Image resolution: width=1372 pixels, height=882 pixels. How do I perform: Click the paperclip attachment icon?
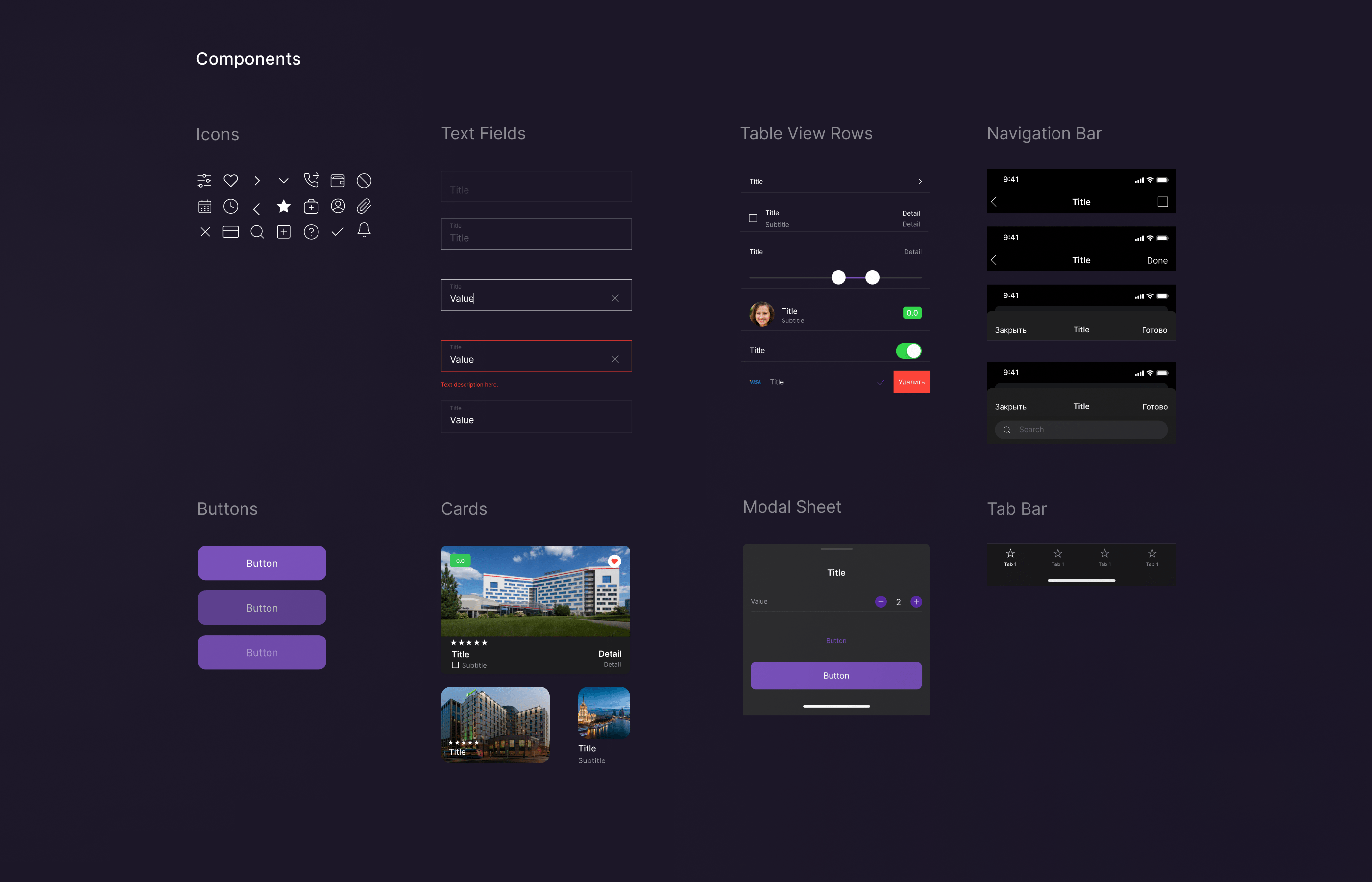(x=364, y=206)
